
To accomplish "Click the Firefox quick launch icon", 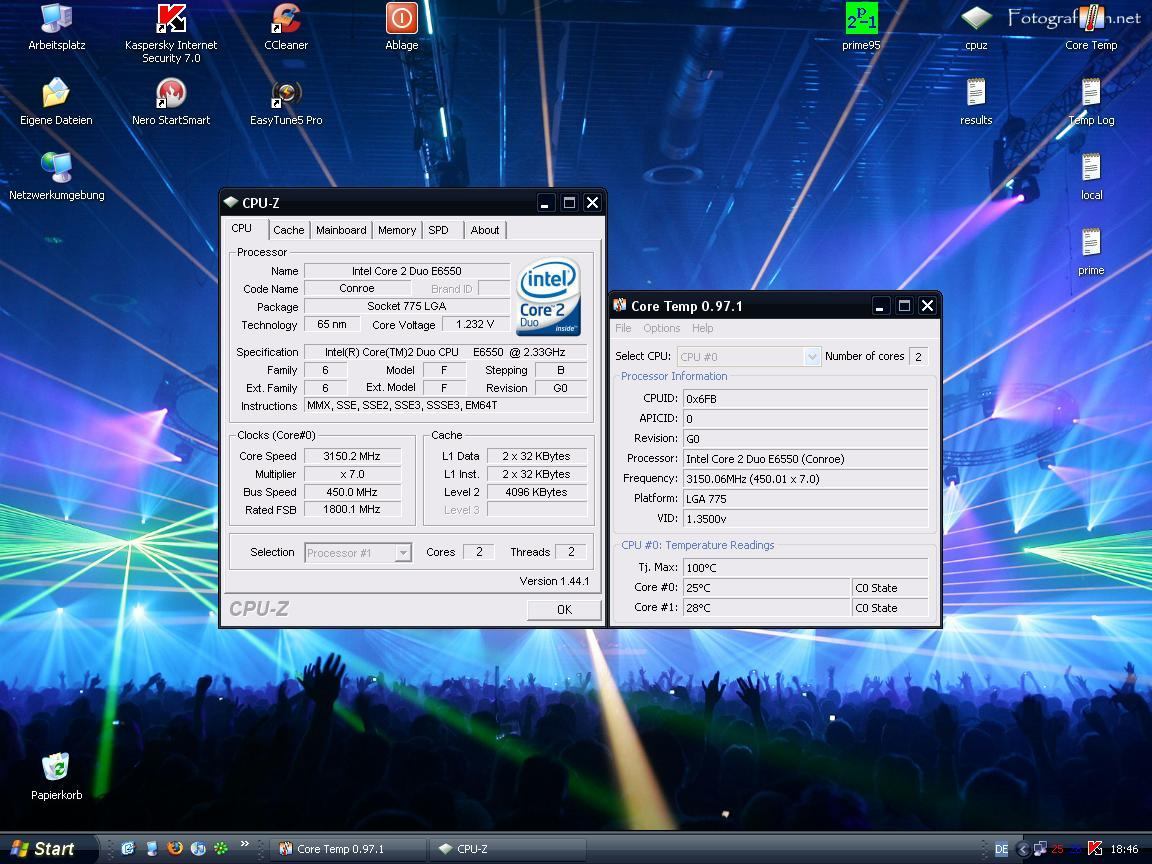I will point(175,849).
